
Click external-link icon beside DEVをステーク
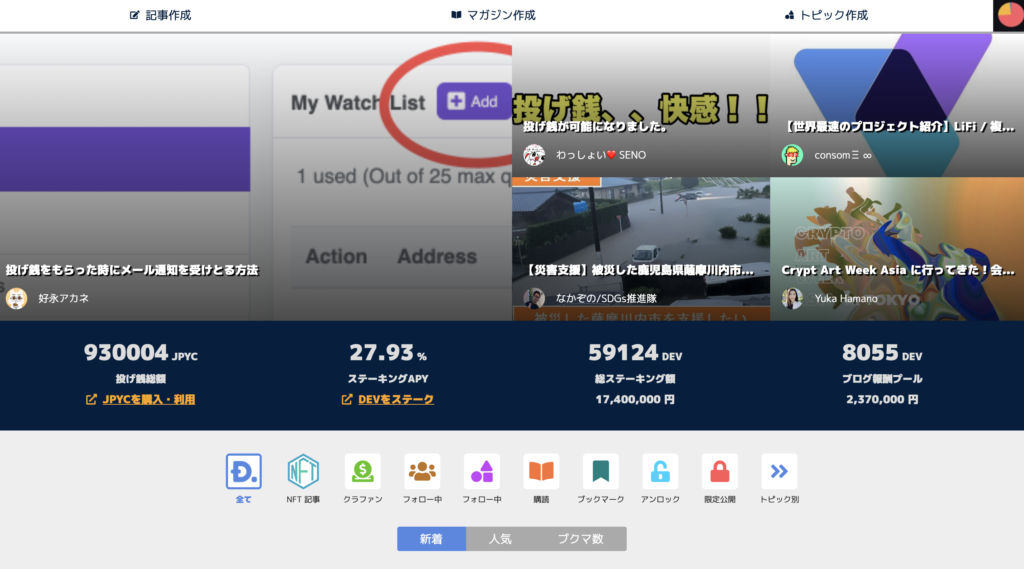click(347, 399)
